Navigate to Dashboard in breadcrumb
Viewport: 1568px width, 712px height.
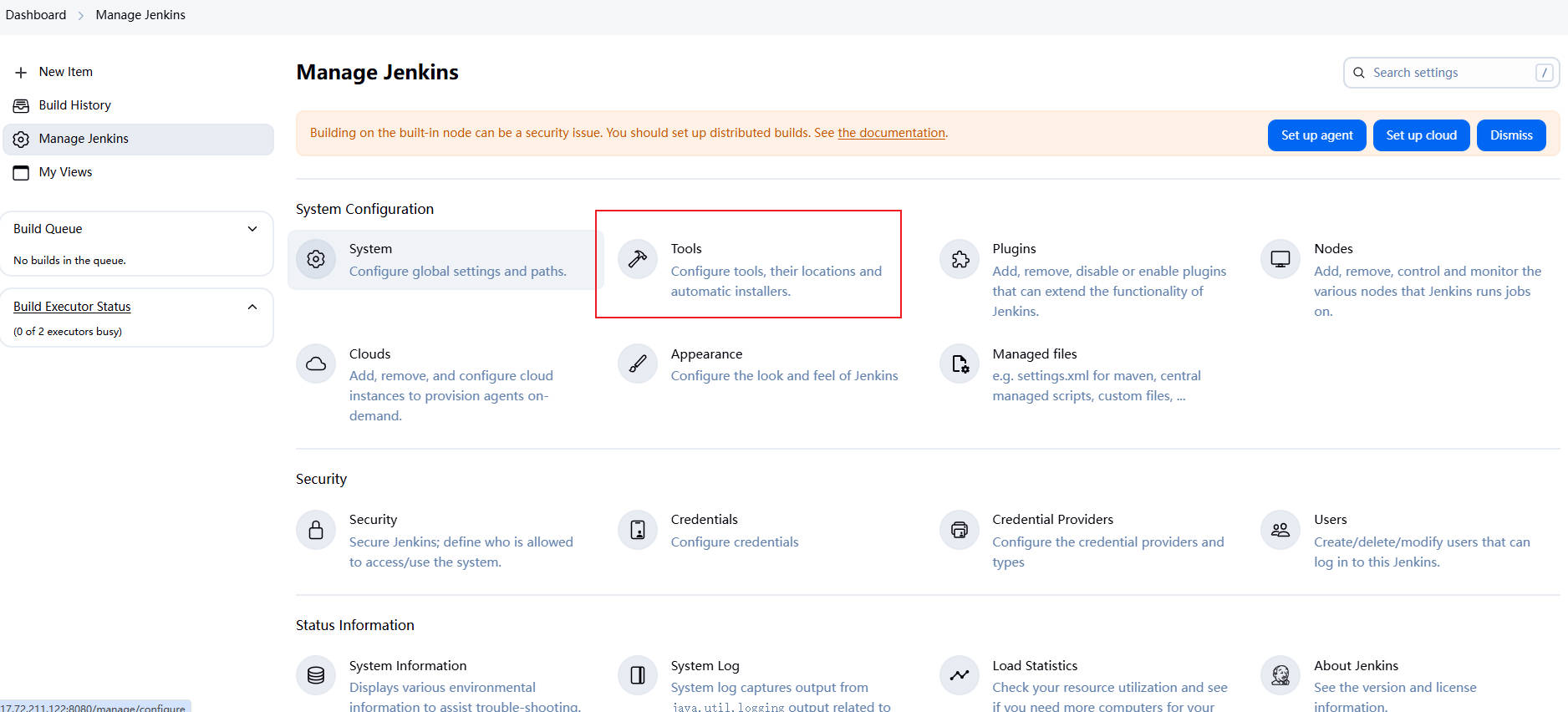point(36,15)
